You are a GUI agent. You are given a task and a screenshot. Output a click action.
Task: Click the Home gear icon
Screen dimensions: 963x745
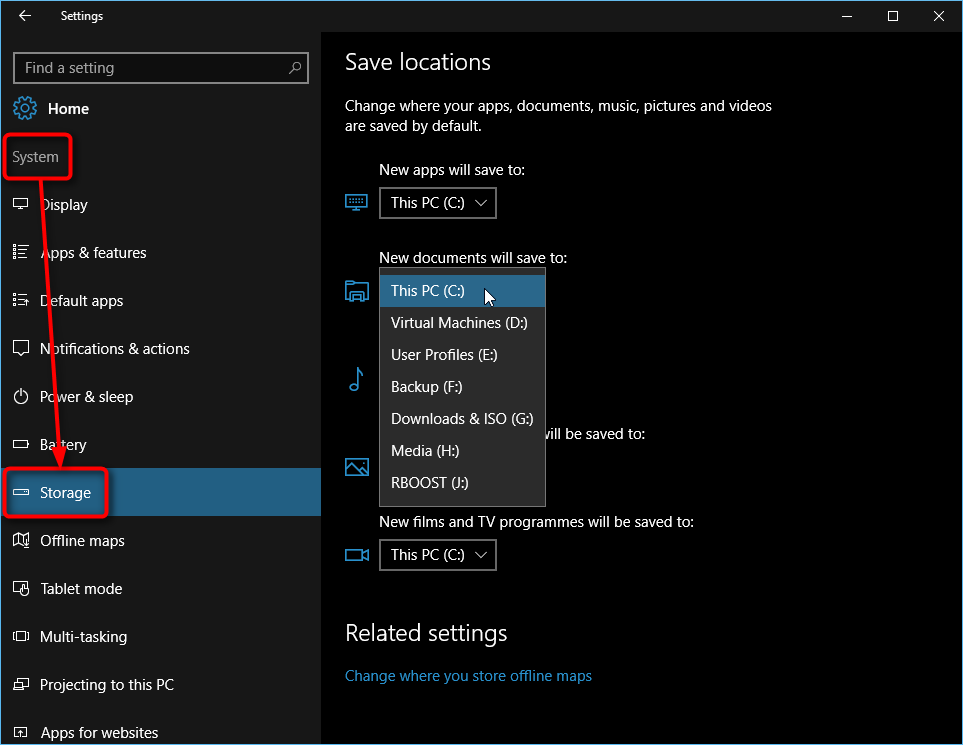click(25, 109)
